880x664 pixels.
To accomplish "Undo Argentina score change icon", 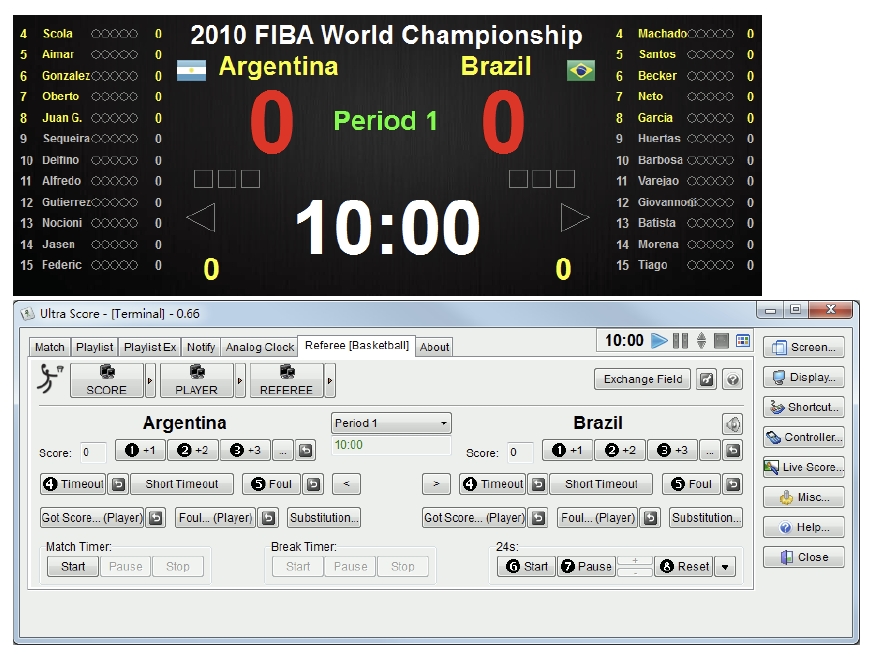I will [305, 450].
